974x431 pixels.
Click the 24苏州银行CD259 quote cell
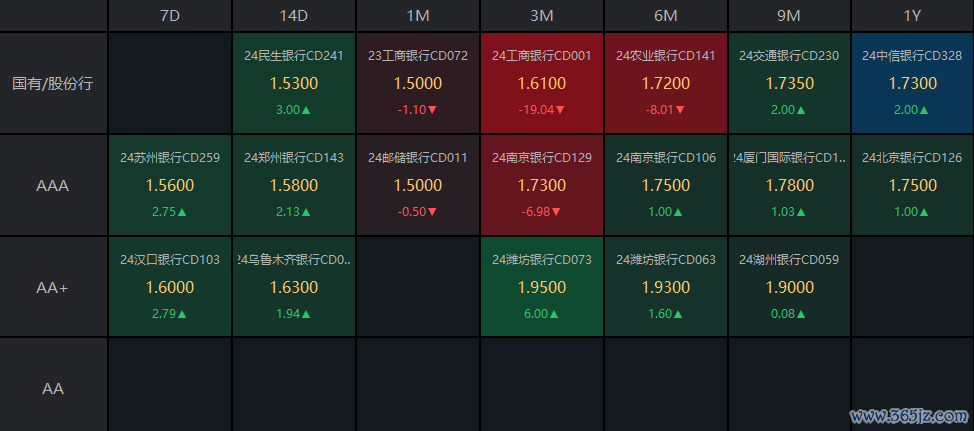(170, 185)
